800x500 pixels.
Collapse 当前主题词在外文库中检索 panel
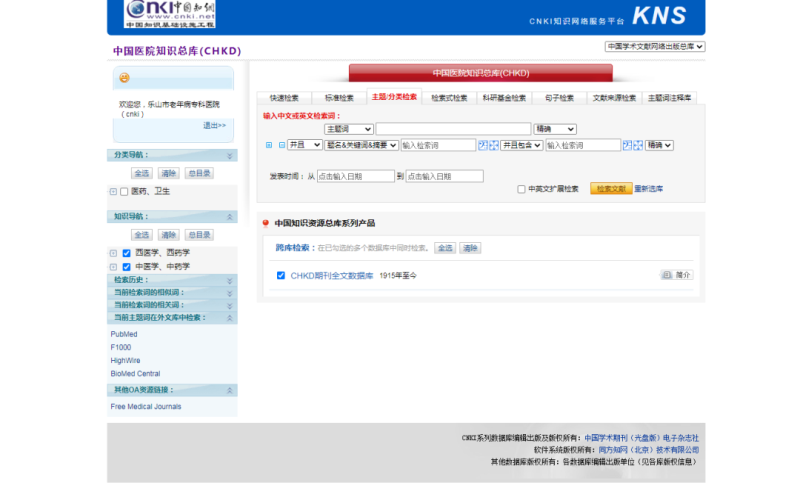point(230,318)
